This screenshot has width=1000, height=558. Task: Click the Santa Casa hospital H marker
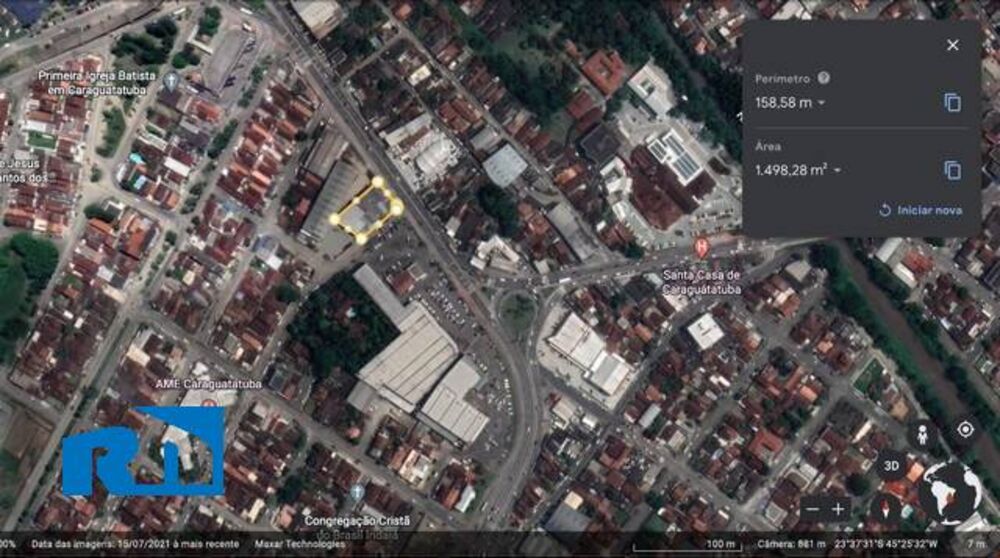pos(702,247)
